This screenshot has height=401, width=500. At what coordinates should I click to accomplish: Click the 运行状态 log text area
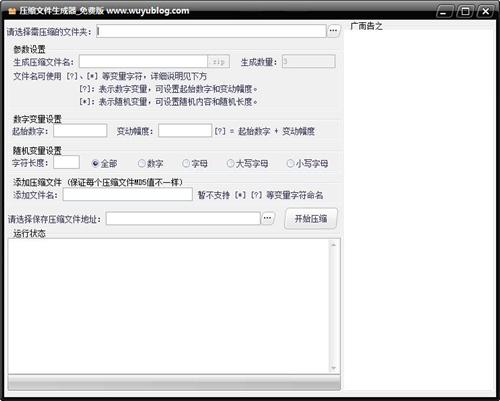click(x=168, y=306)
